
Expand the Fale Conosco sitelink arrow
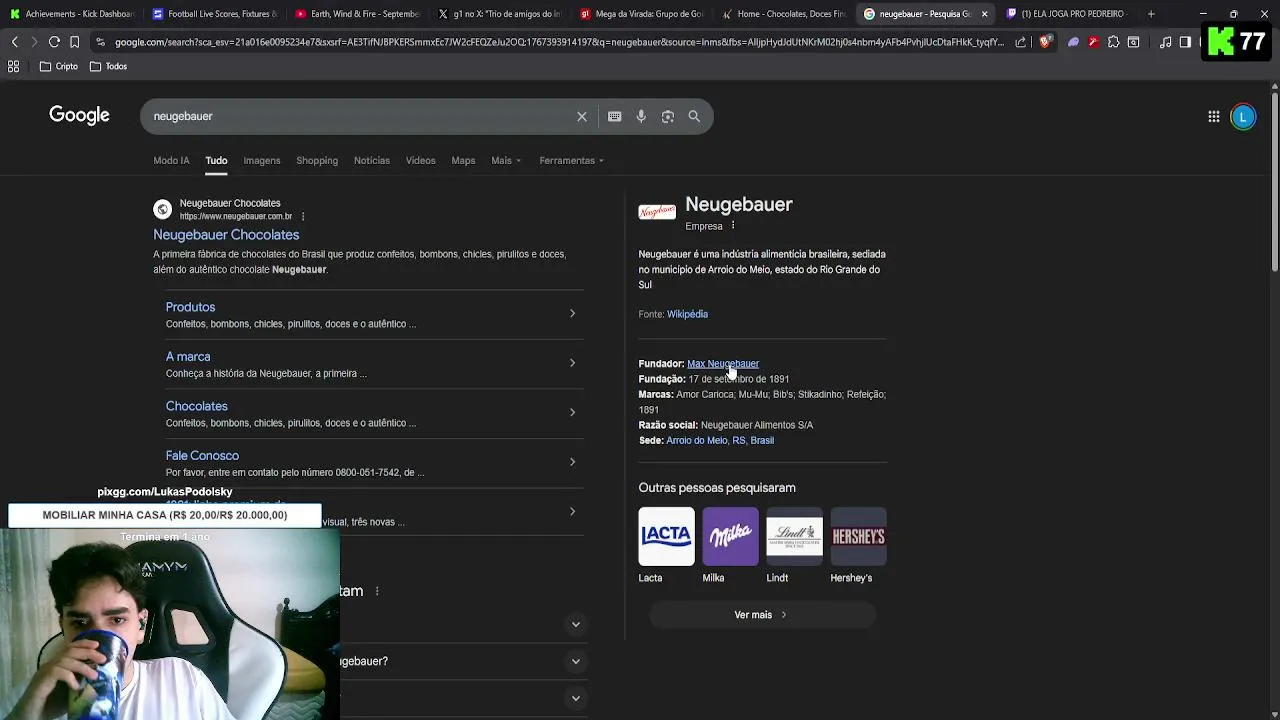(x=572, y=462)
